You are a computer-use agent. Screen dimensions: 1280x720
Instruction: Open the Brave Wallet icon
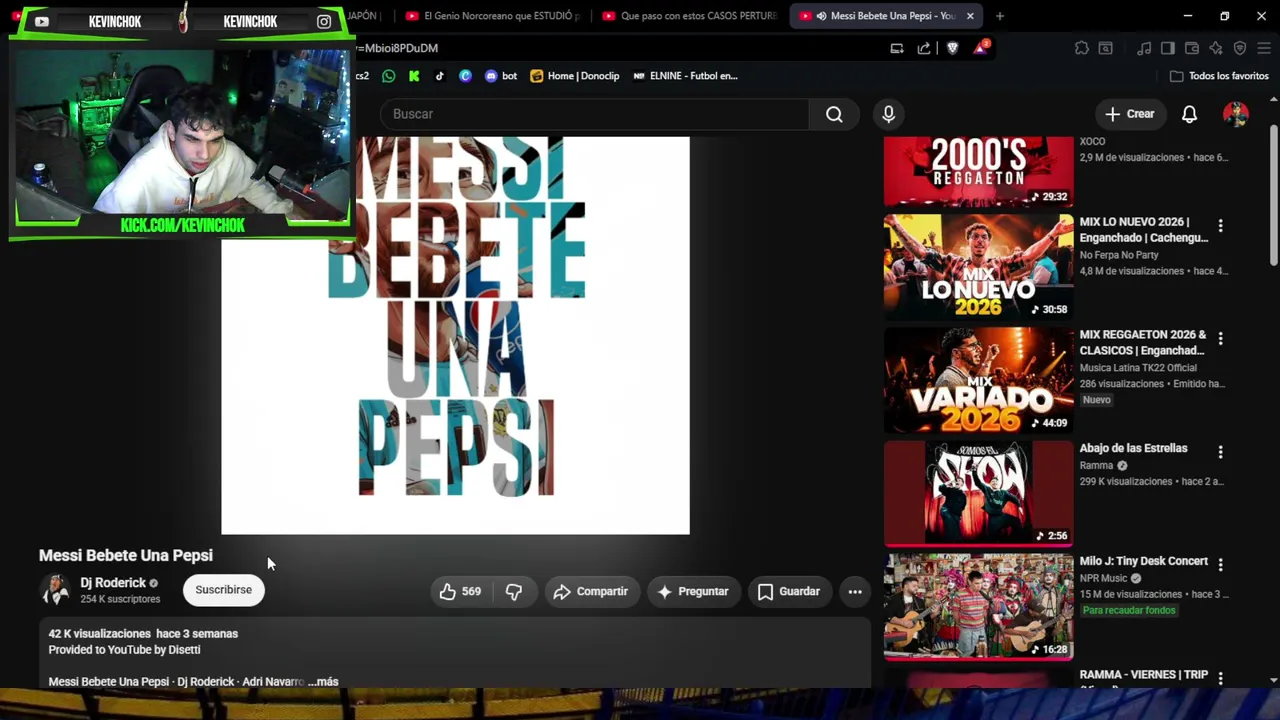point(1191,48)
